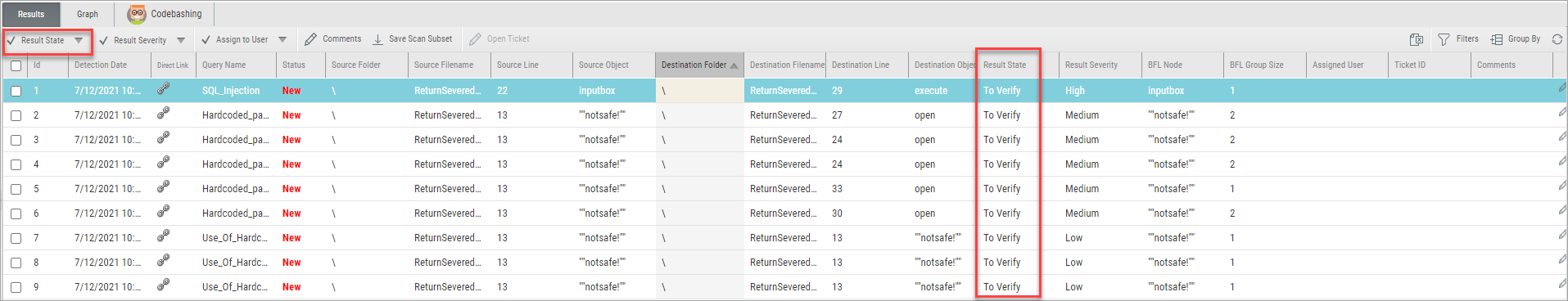Click the Codebashing owl icon

coord(137,14)
